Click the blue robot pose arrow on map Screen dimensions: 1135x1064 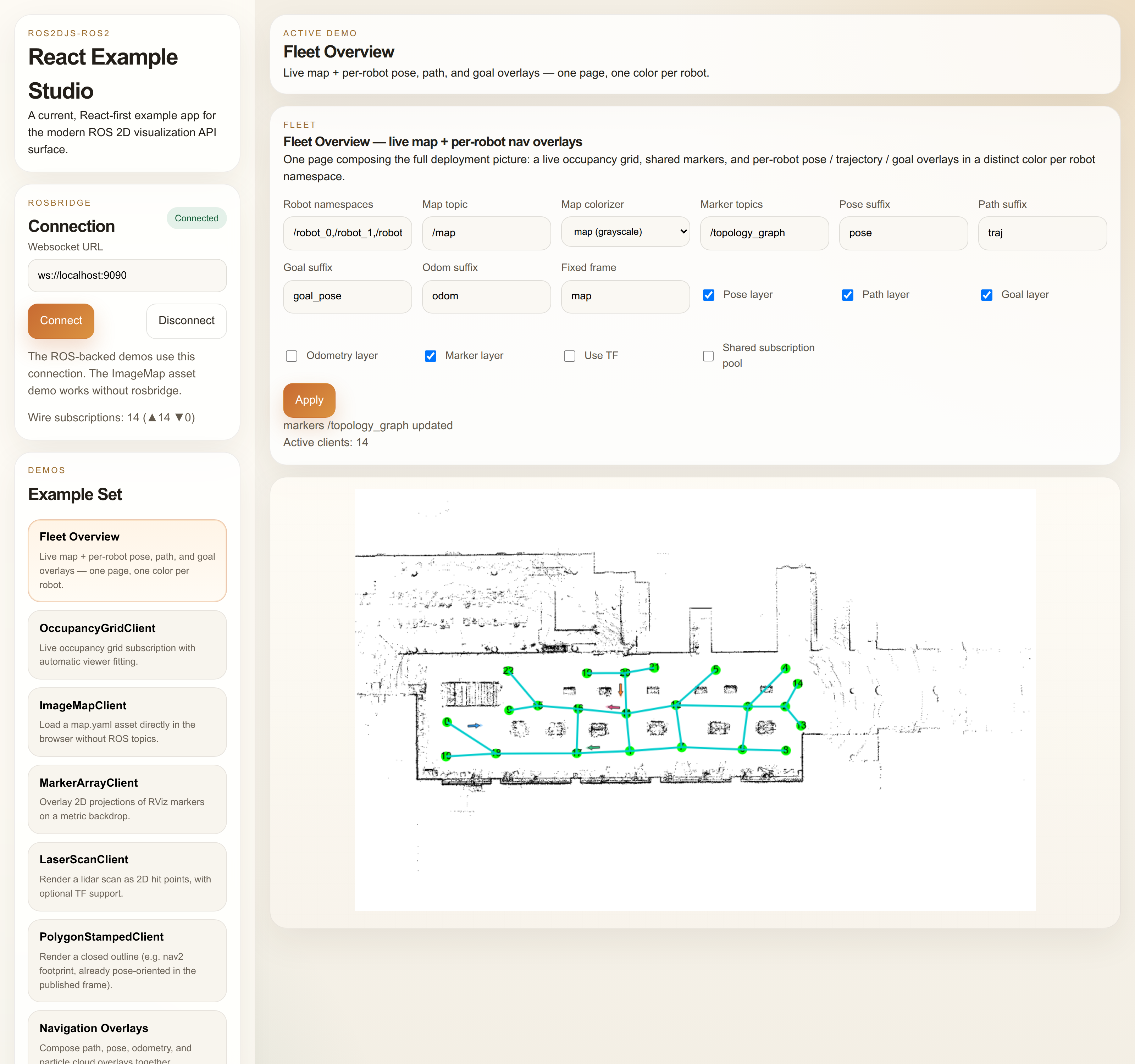pos(474,726)
